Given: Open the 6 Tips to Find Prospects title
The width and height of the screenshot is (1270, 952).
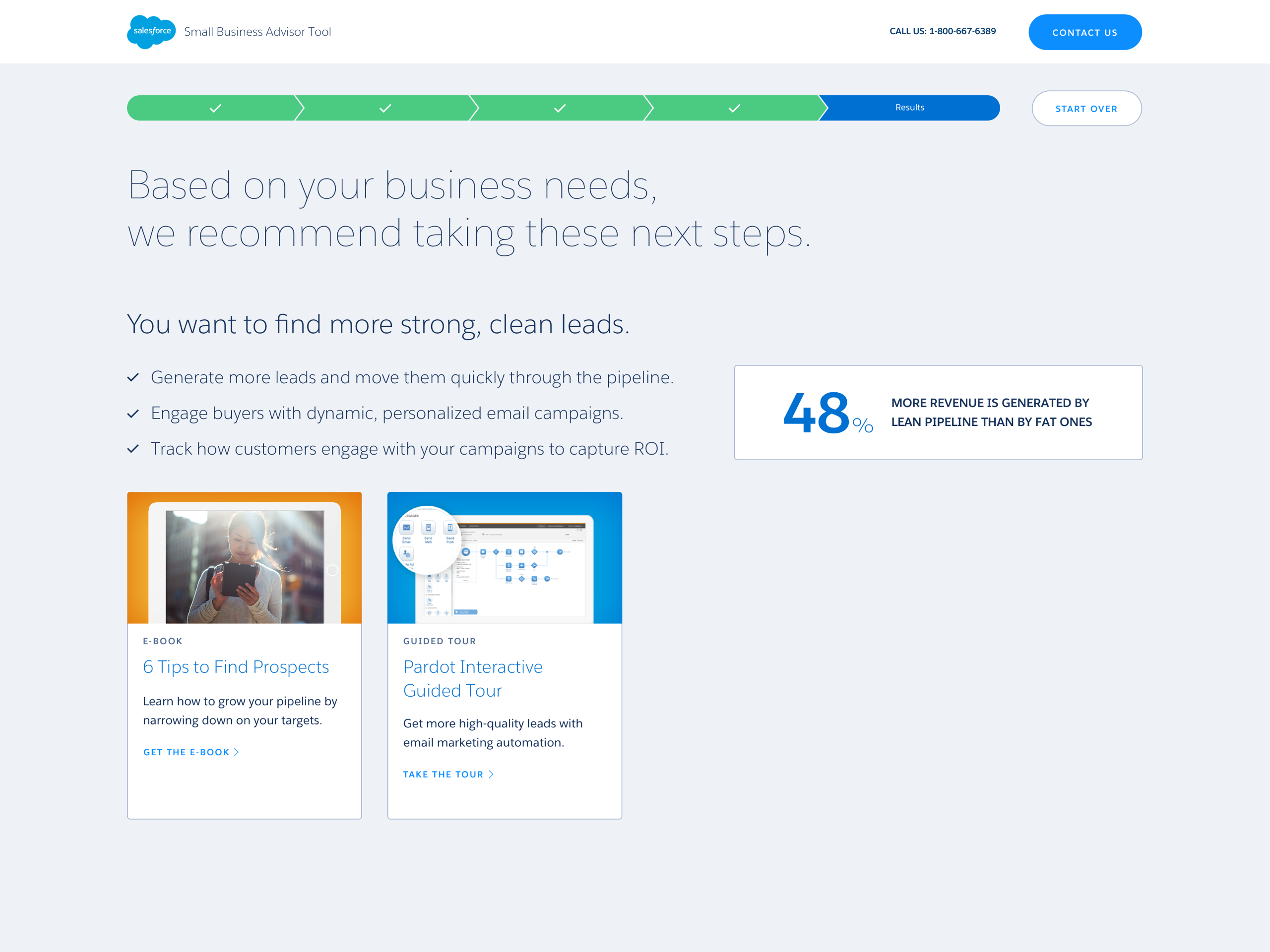Looking at the screenshot, I should pos(236,667).
